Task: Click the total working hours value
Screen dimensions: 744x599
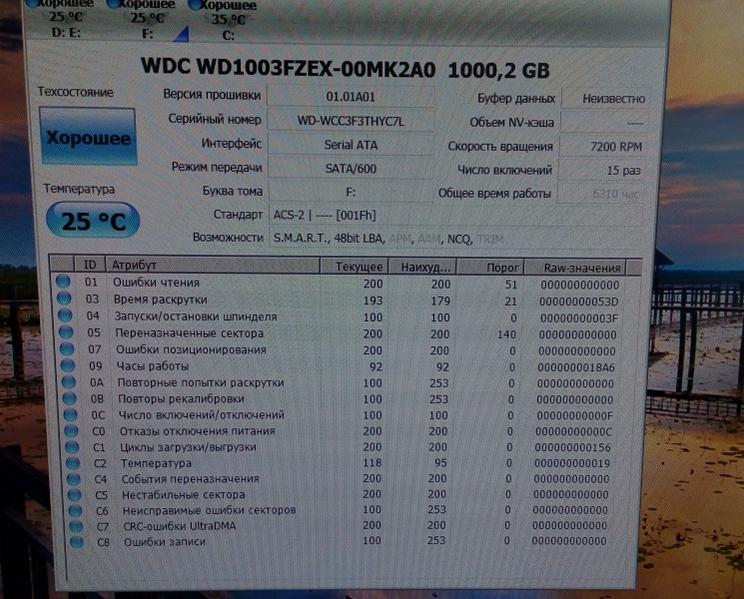Action: (x=600, y=194)
